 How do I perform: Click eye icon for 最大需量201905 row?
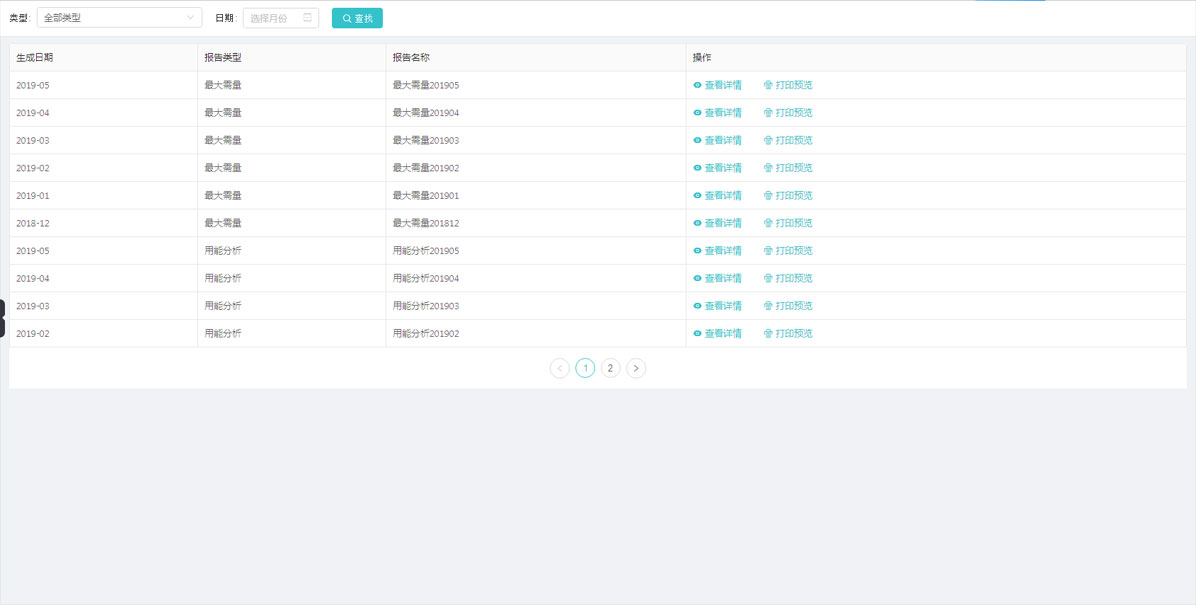697,85
